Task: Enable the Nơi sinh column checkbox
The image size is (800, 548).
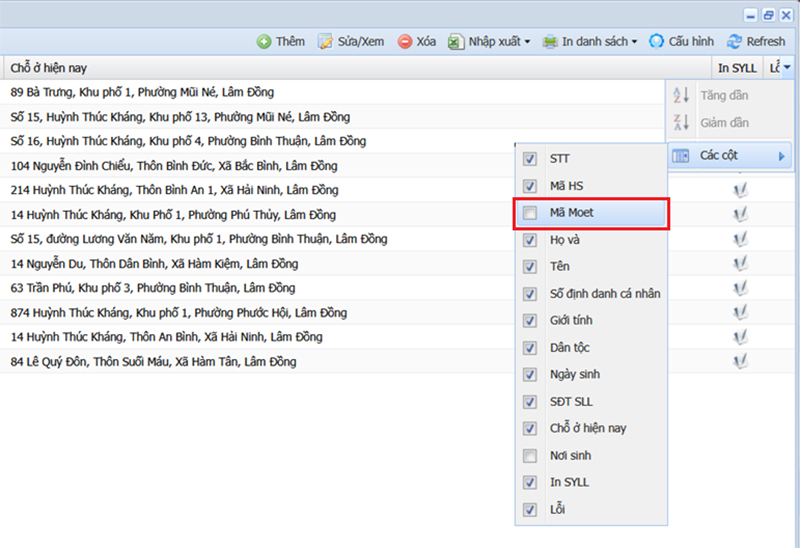Action: 530,456
